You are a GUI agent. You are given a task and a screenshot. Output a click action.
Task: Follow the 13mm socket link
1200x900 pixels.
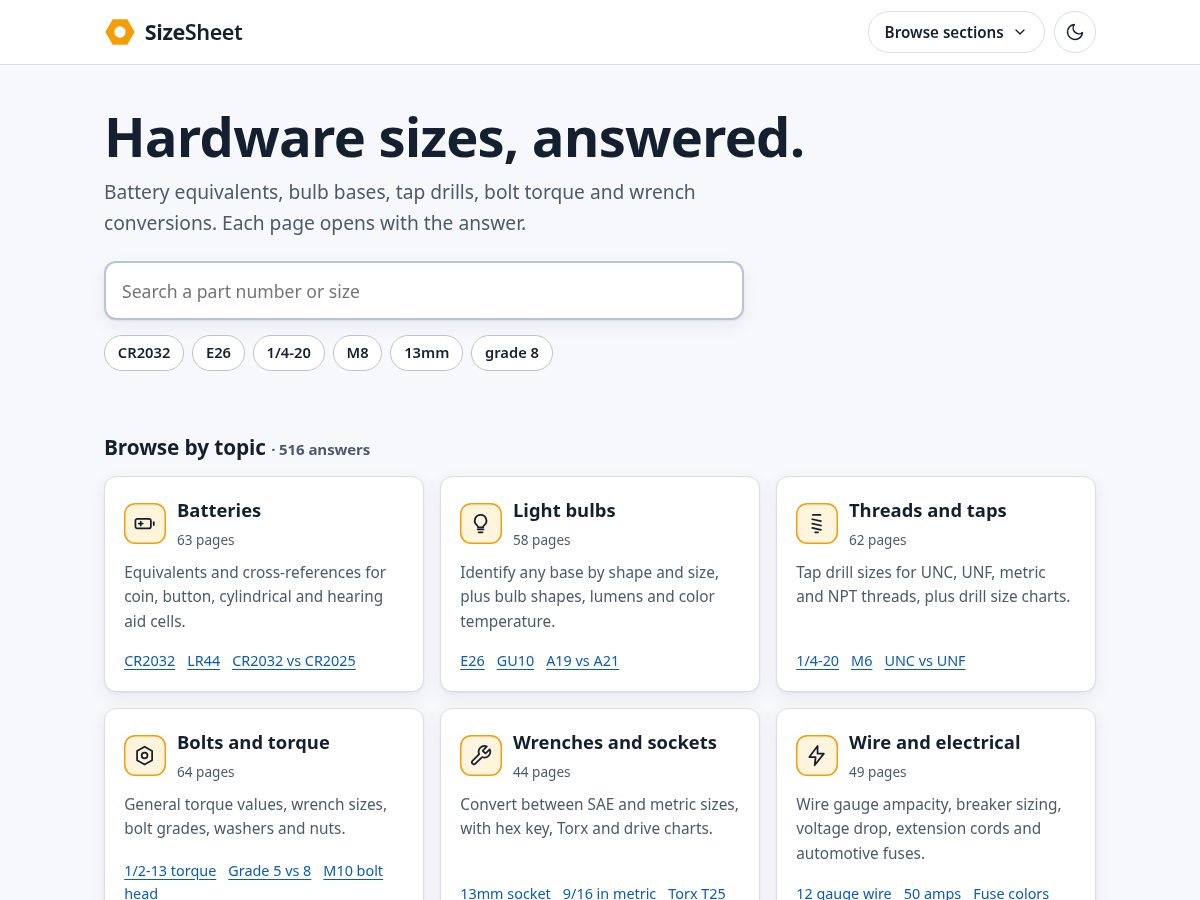505,893
